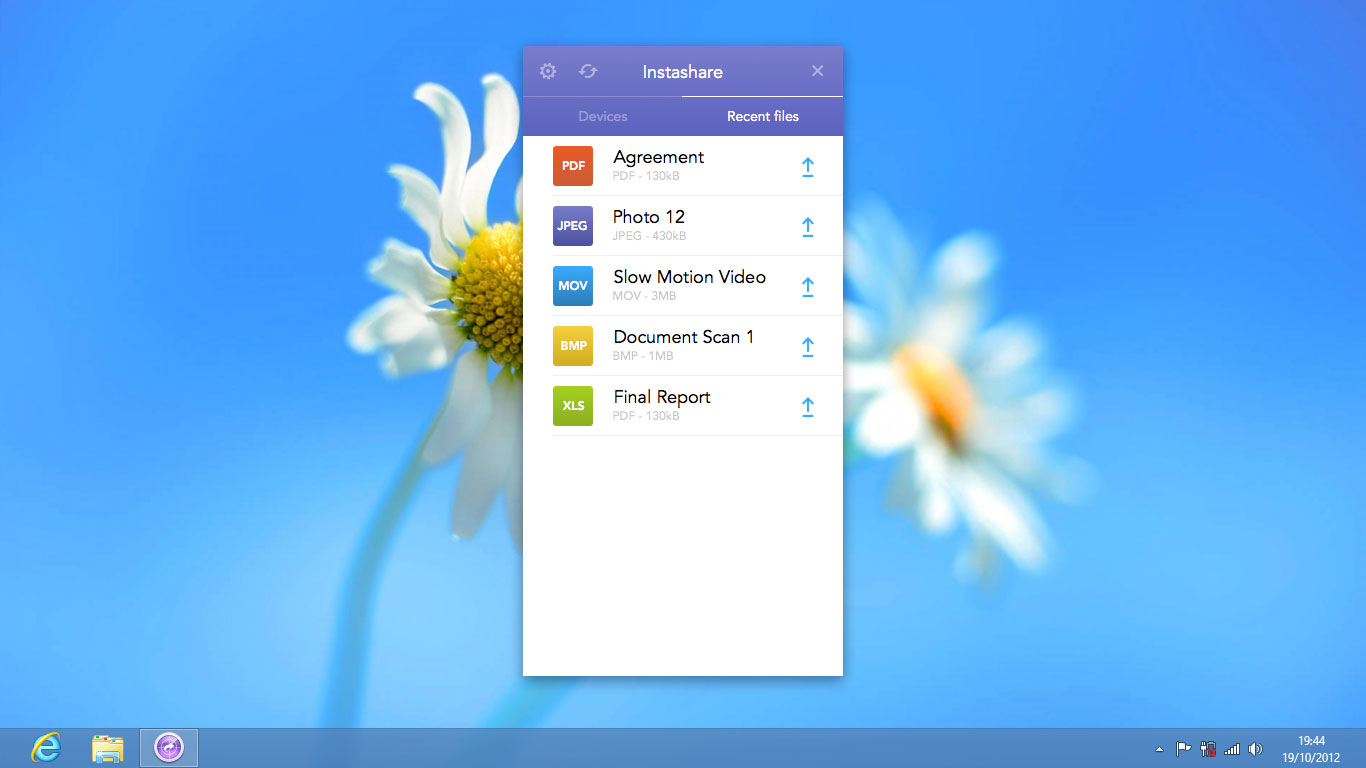Screen dimensions: 1366x768
Task: Select the "Photo 12" file name
Action: click(x=649, y=217)
